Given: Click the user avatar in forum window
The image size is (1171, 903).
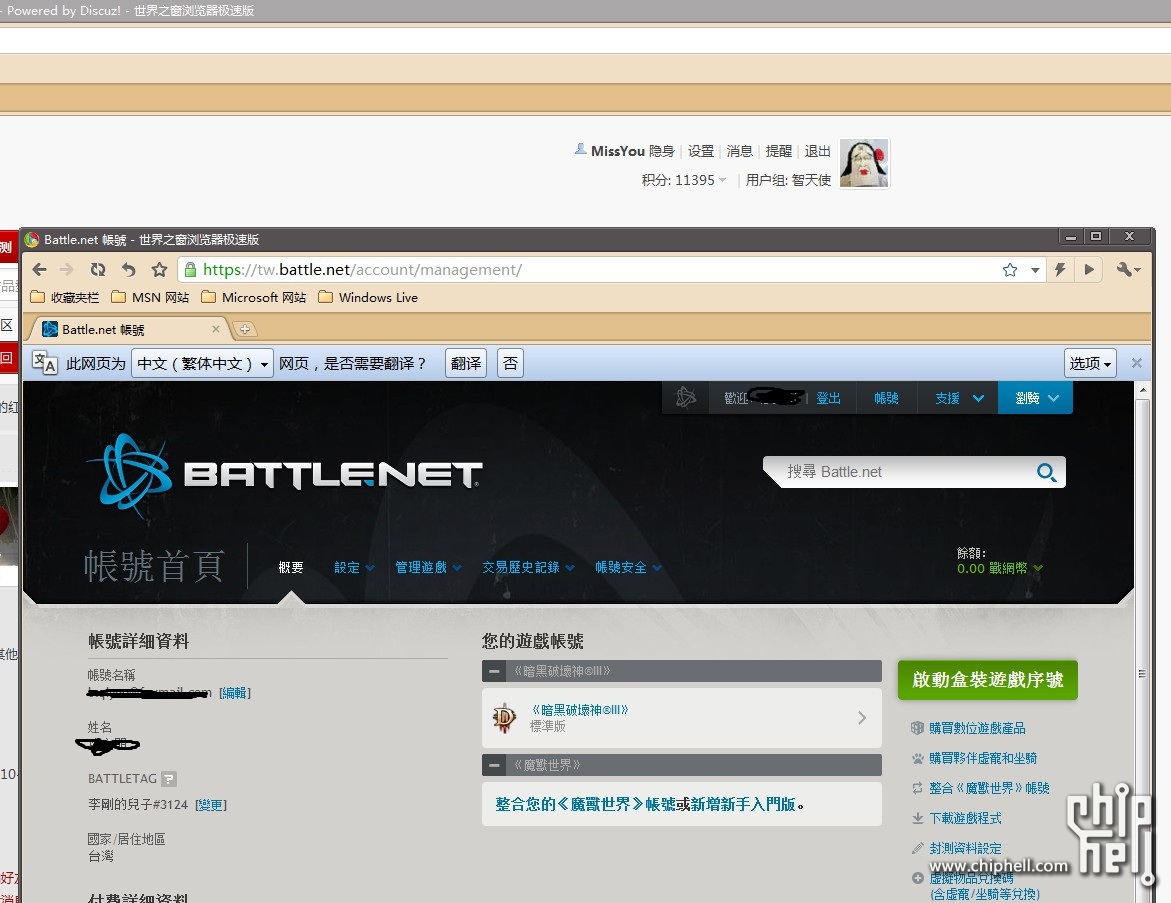Looking at the screenshot, I should coord(864,163).
